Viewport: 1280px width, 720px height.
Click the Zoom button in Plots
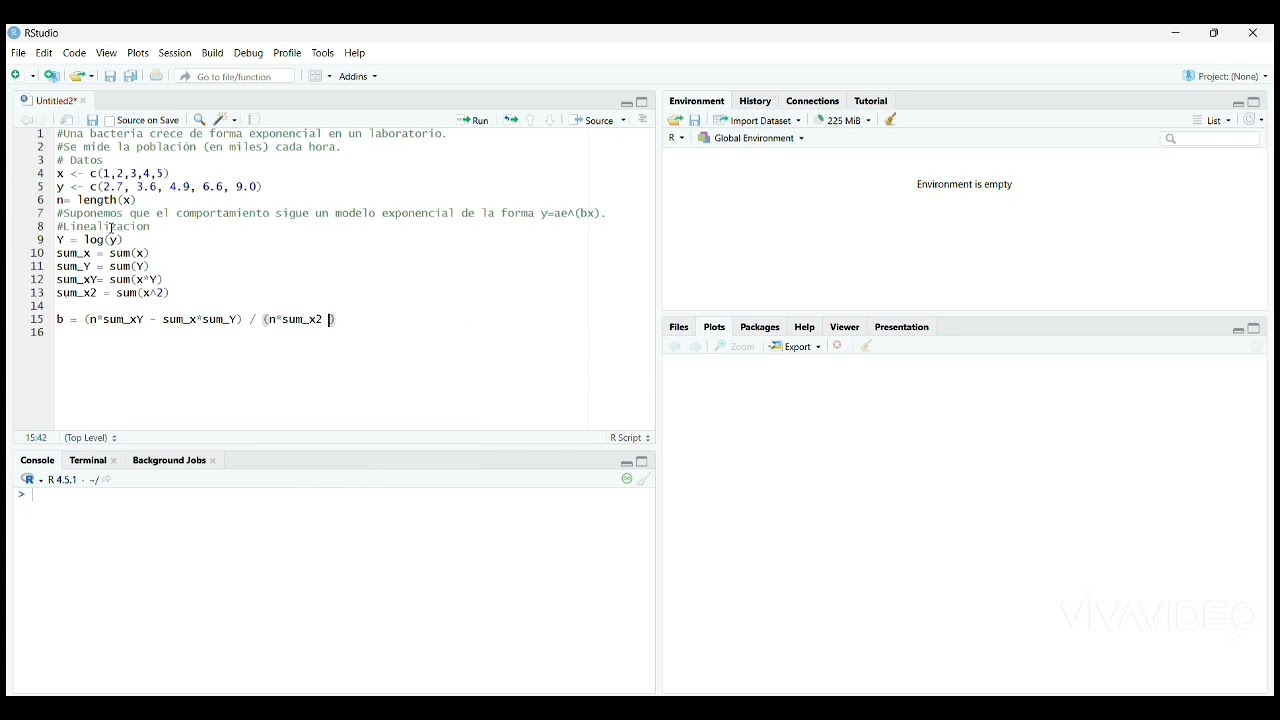[x=735, y=346]
